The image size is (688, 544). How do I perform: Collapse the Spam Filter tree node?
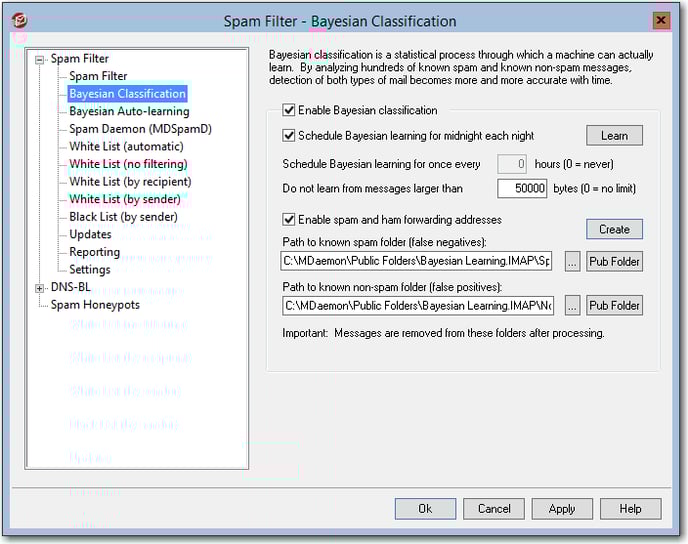click(x=39, y=59)
